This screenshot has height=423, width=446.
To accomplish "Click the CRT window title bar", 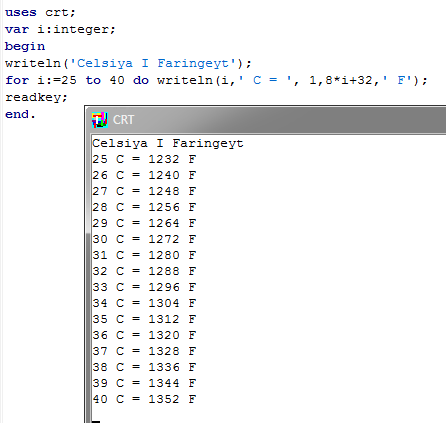I will tap(266, 120).
